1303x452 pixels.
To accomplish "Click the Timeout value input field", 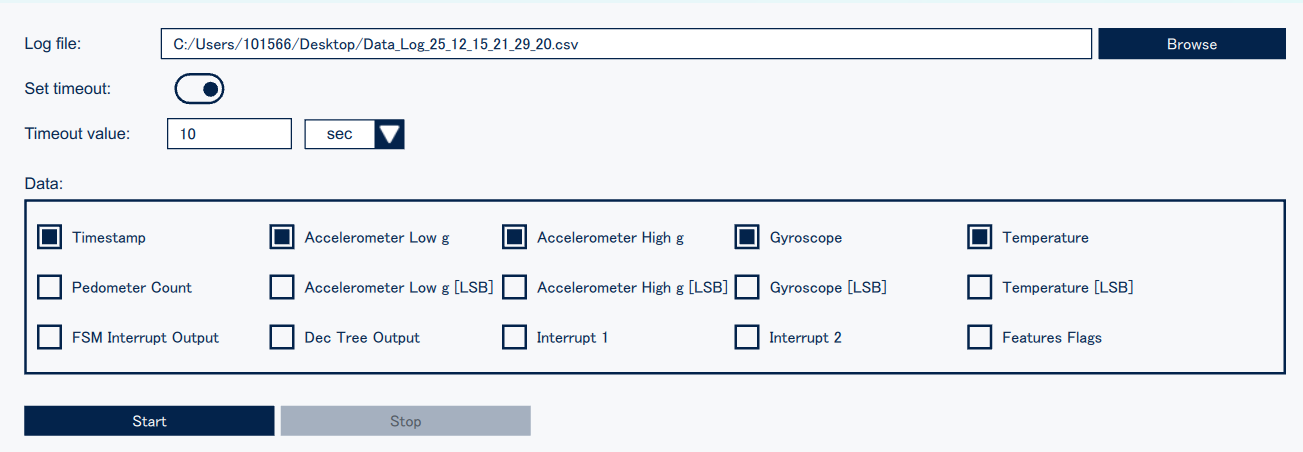I will point(229,134).
